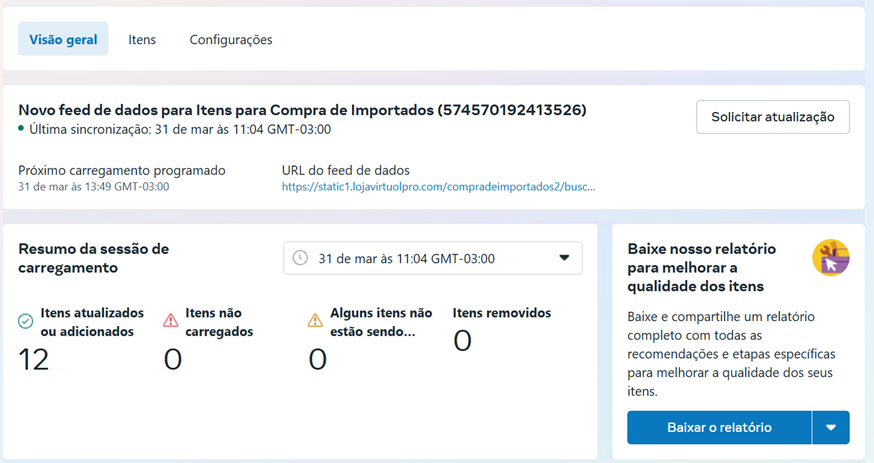Switch to the Itens tab
This screenshot has width=874, height=463.
tap(142, 40)
